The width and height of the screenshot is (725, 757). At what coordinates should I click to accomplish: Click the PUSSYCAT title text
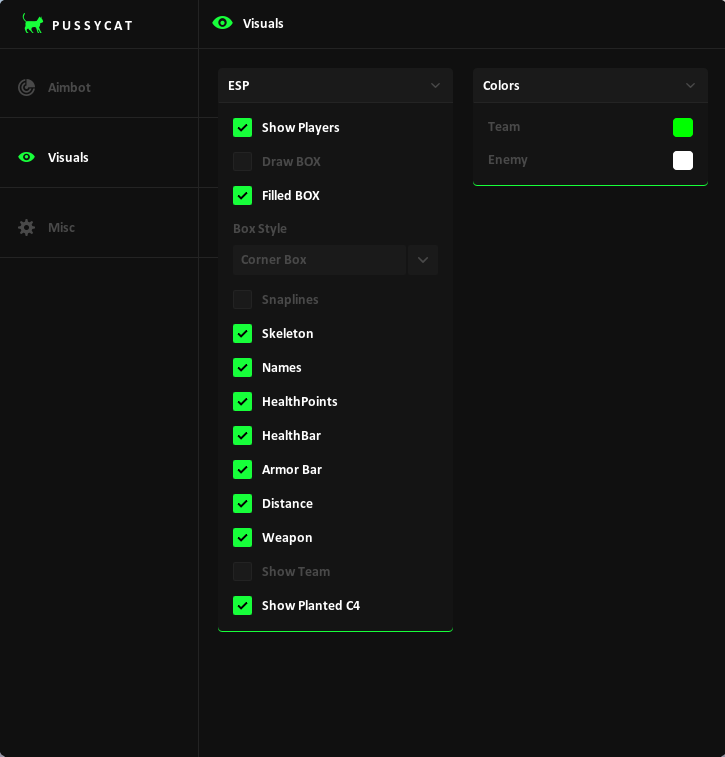pos(92,25)
